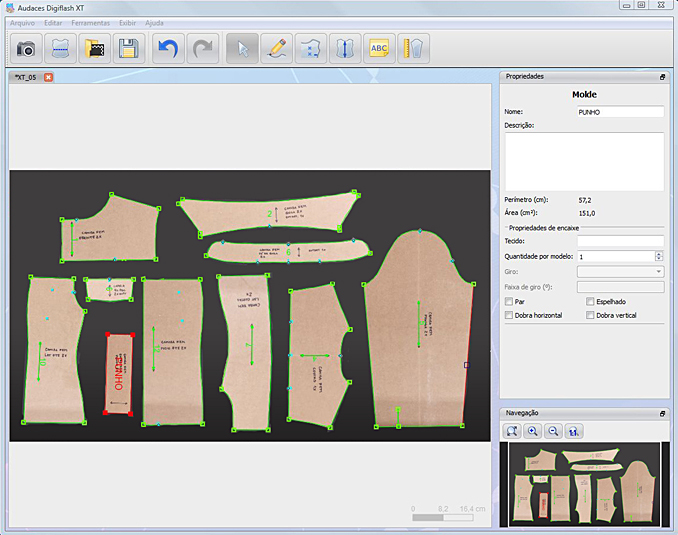
Task: Zoom out using navigation magnifier
Action: [553, 431]
